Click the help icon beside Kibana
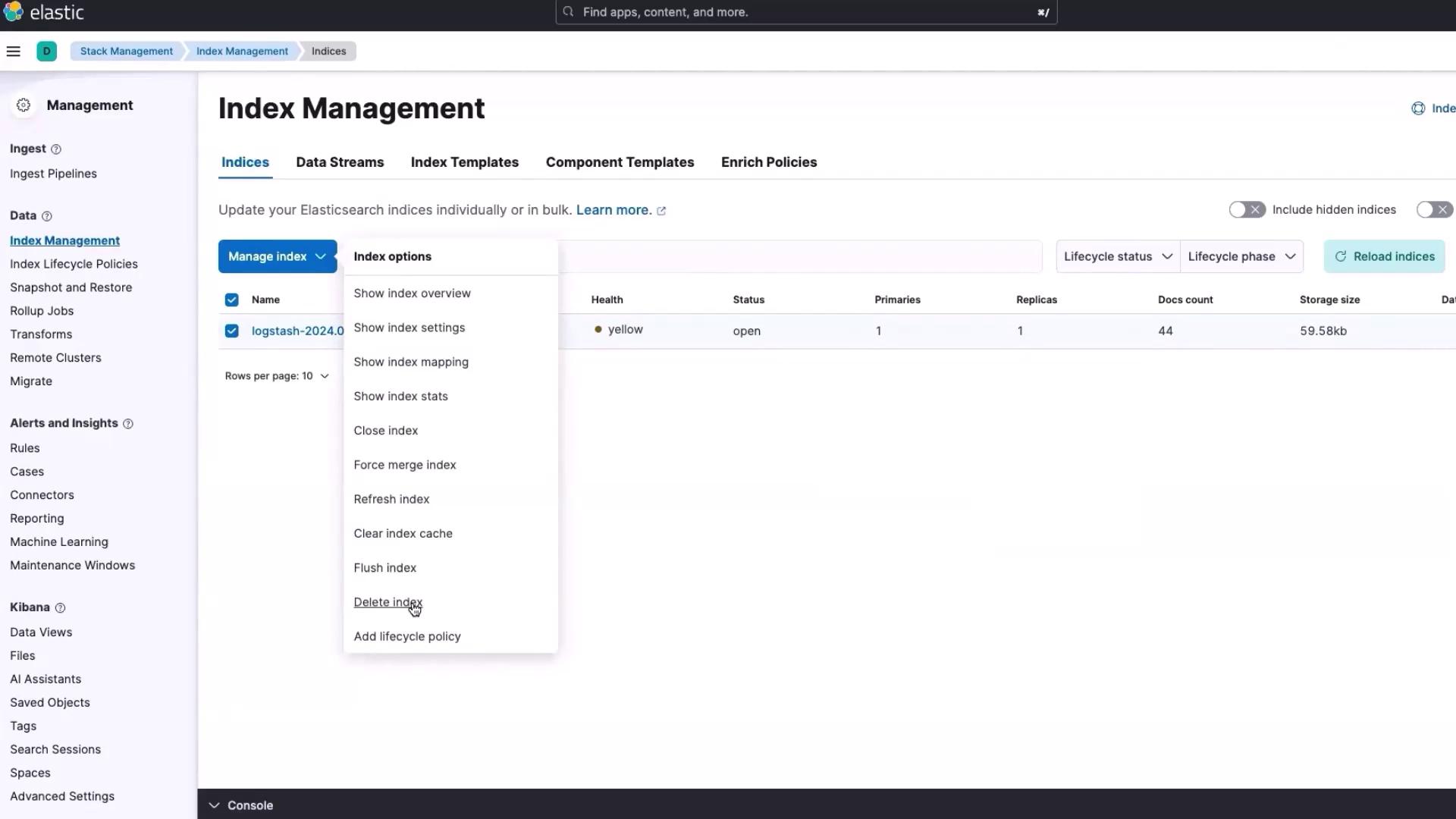Image resolution: width=1456 pixels, height=819 pixels. [x=61, y=607]
